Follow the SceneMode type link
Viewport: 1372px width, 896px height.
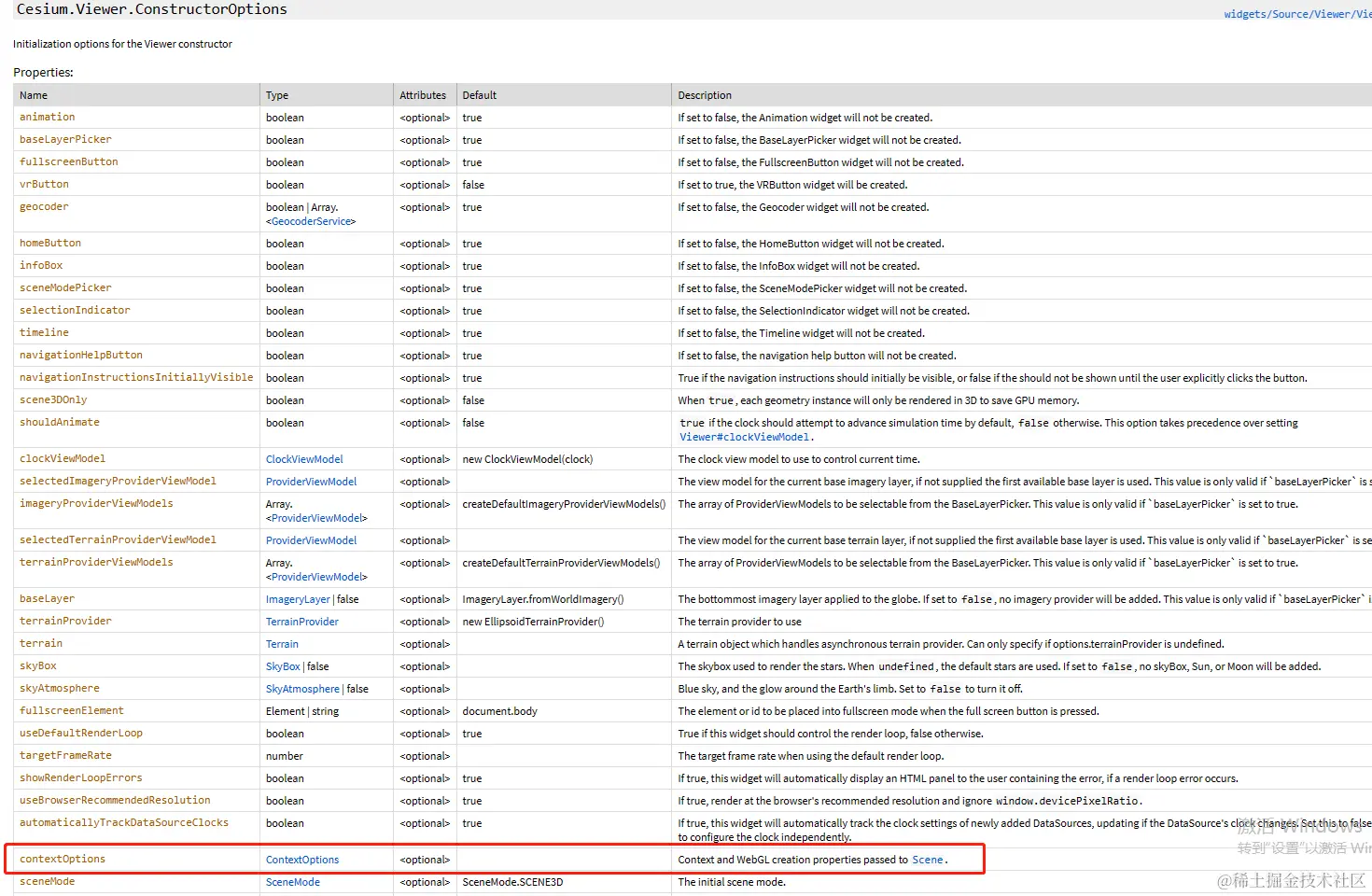tap(293, 882)
